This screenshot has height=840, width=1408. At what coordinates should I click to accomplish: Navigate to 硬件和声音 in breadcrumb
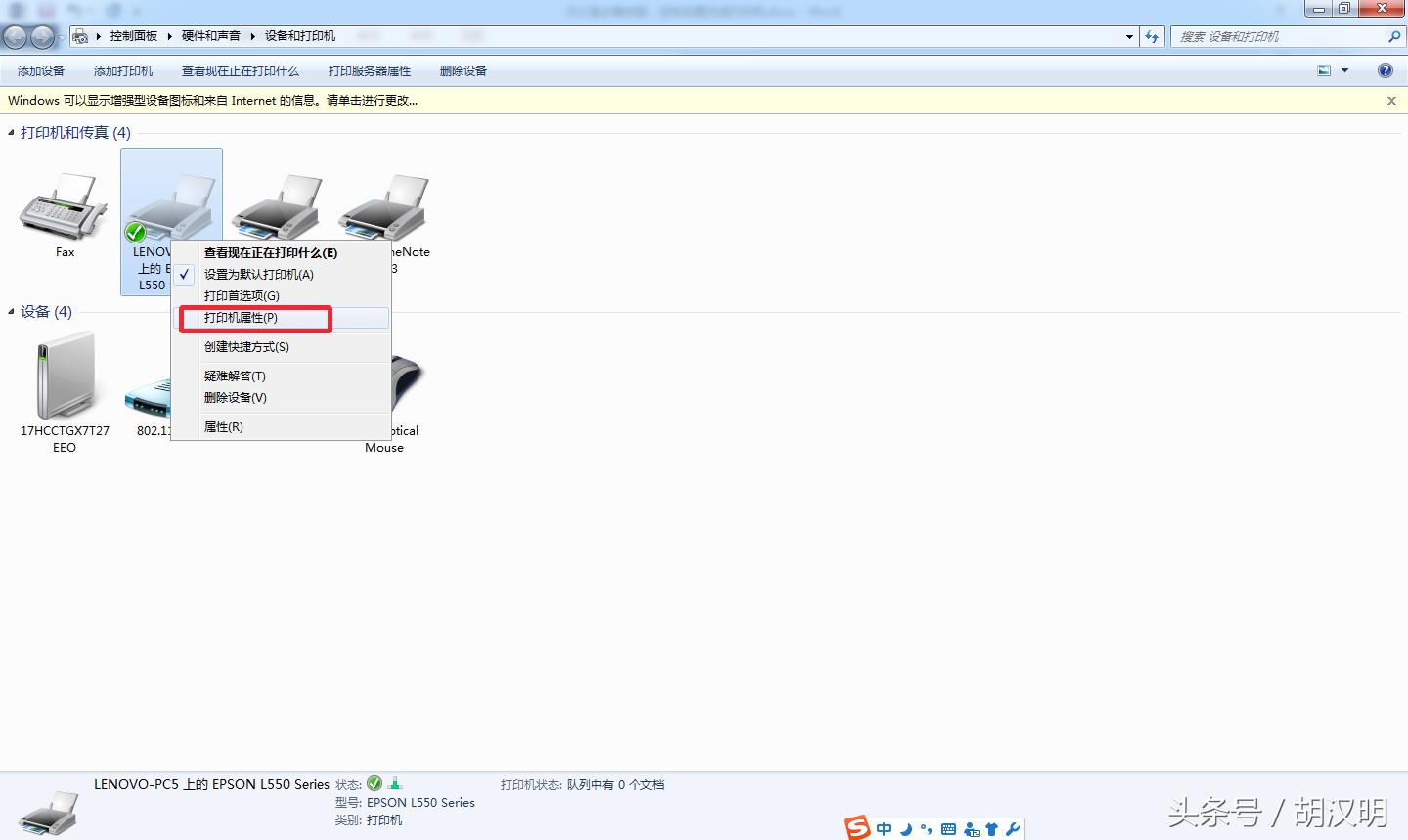tap(210, 36)
